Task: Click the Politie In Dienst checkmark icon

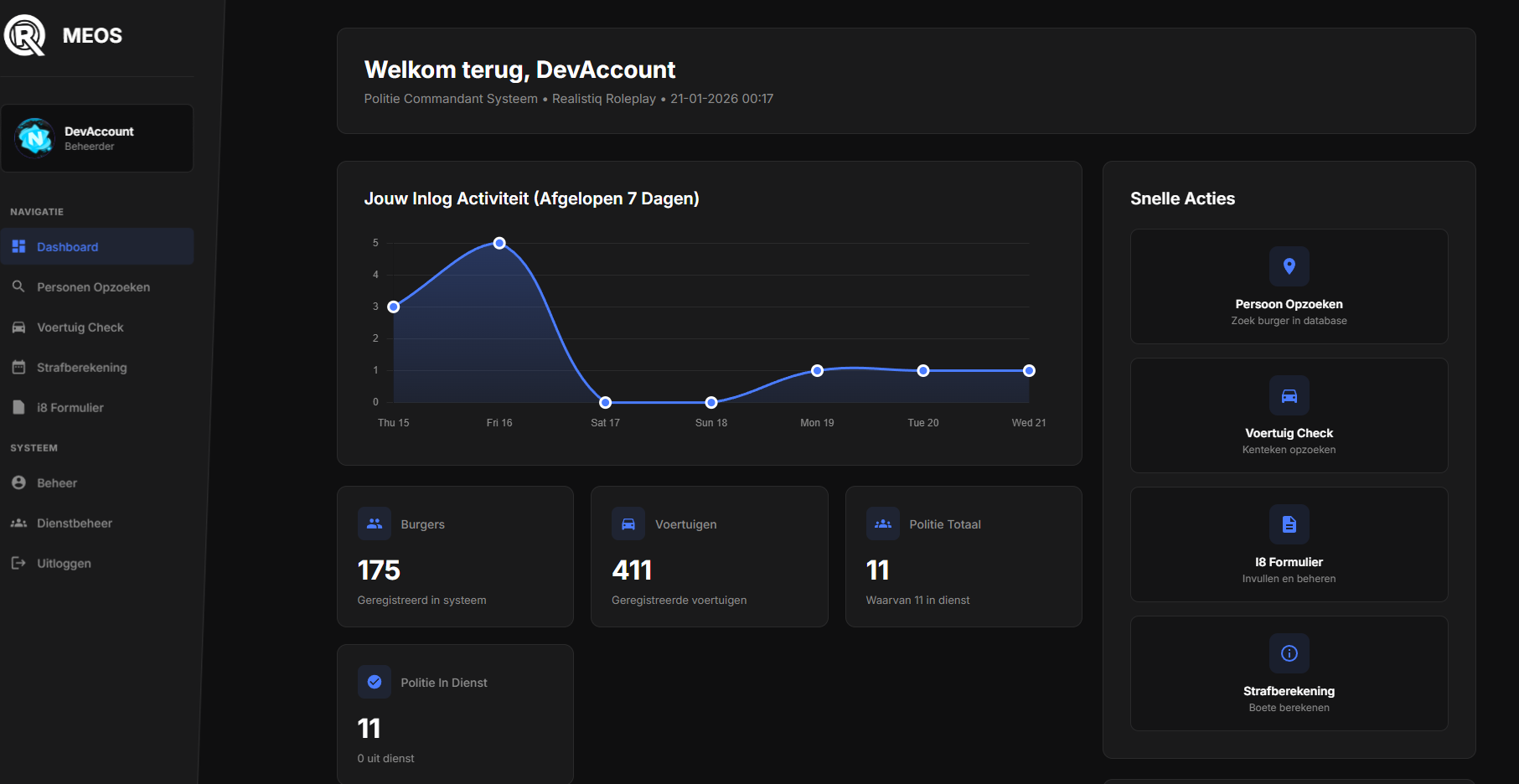Action: [x=375, y=683]
